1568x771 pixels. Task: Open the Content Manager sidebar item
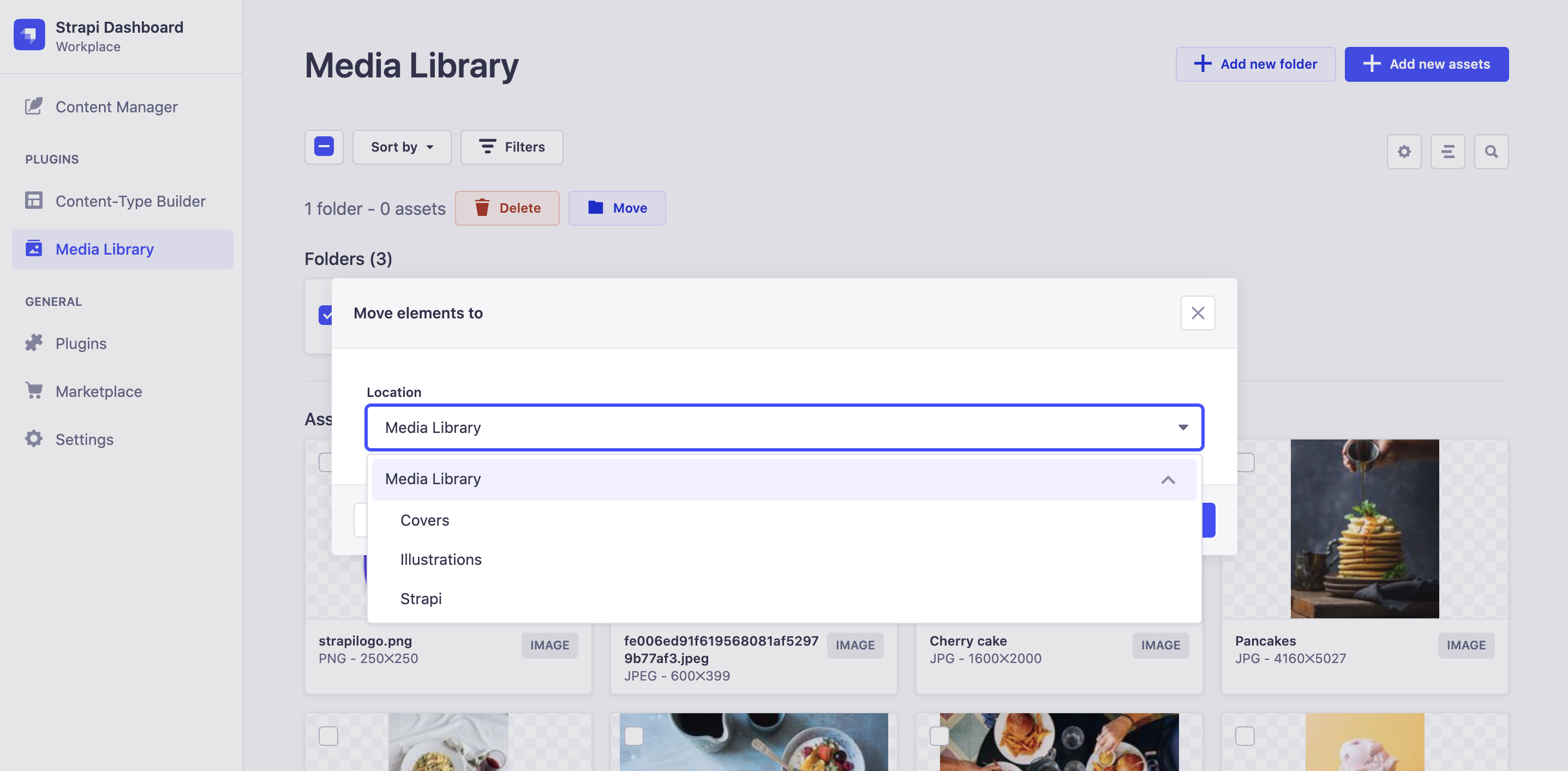coord(116,107)
